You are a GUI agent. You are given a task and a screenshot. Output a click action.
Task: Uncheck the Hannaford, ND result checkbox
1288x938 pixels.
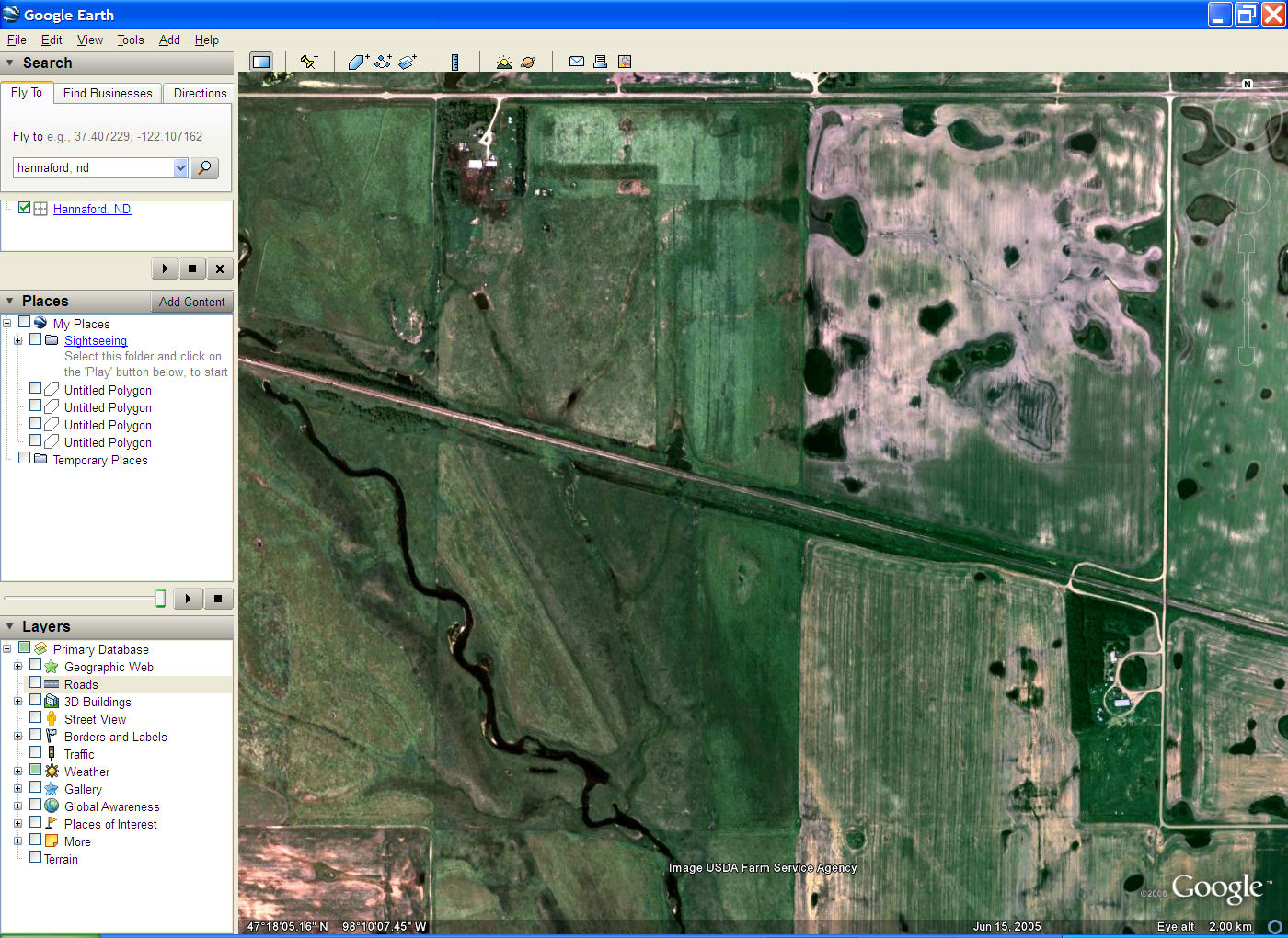pyautogui.click(x=25, y=208)
